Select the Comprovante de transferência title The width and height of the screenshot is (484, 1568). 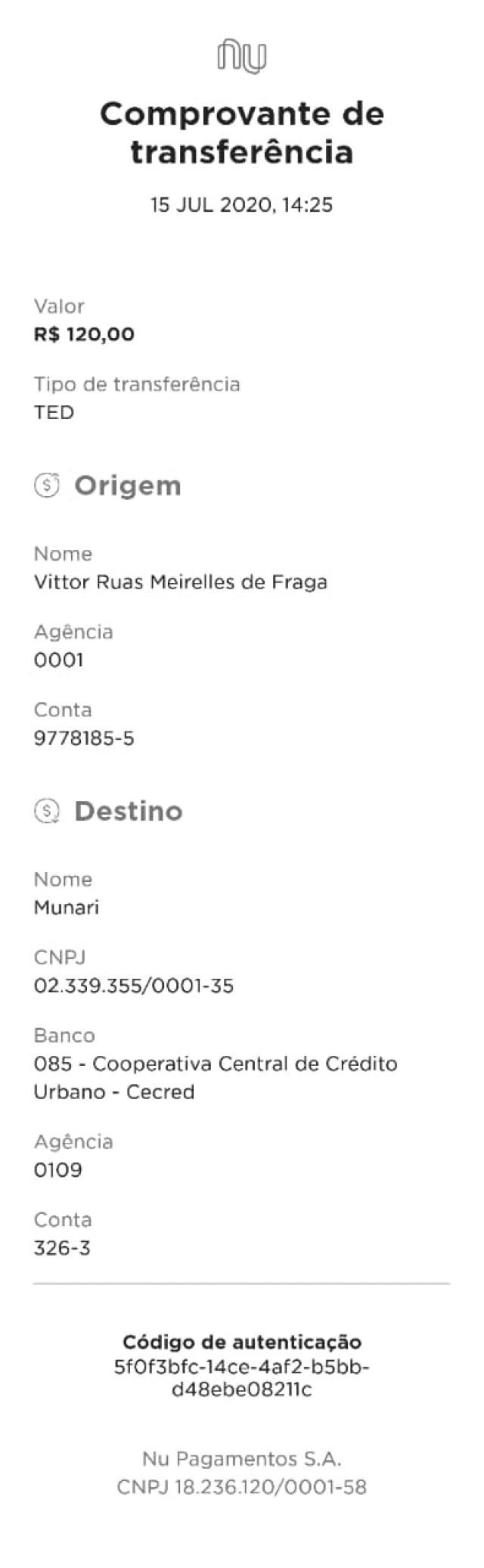(242, 132)
